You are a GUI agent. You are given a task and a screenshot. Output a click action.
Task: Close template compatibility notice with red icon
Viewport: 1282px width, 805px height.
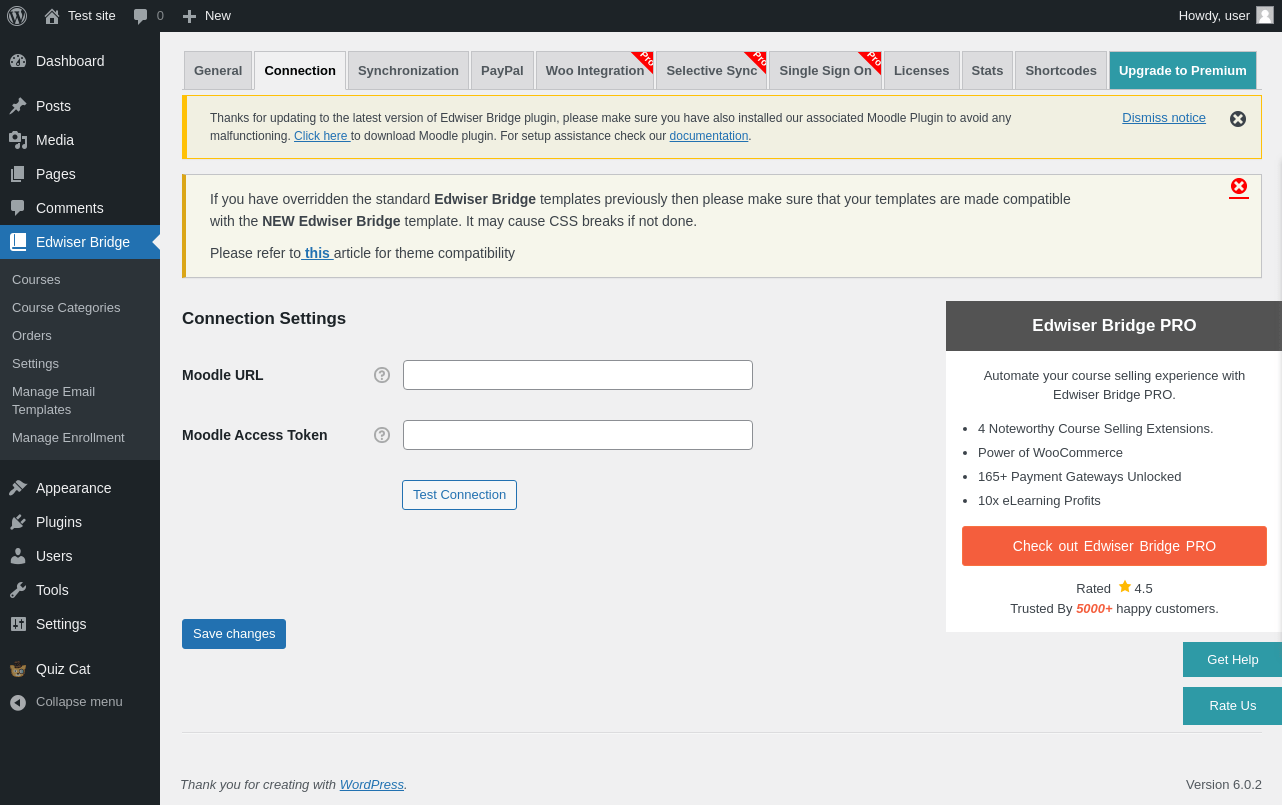[1239, 186]
